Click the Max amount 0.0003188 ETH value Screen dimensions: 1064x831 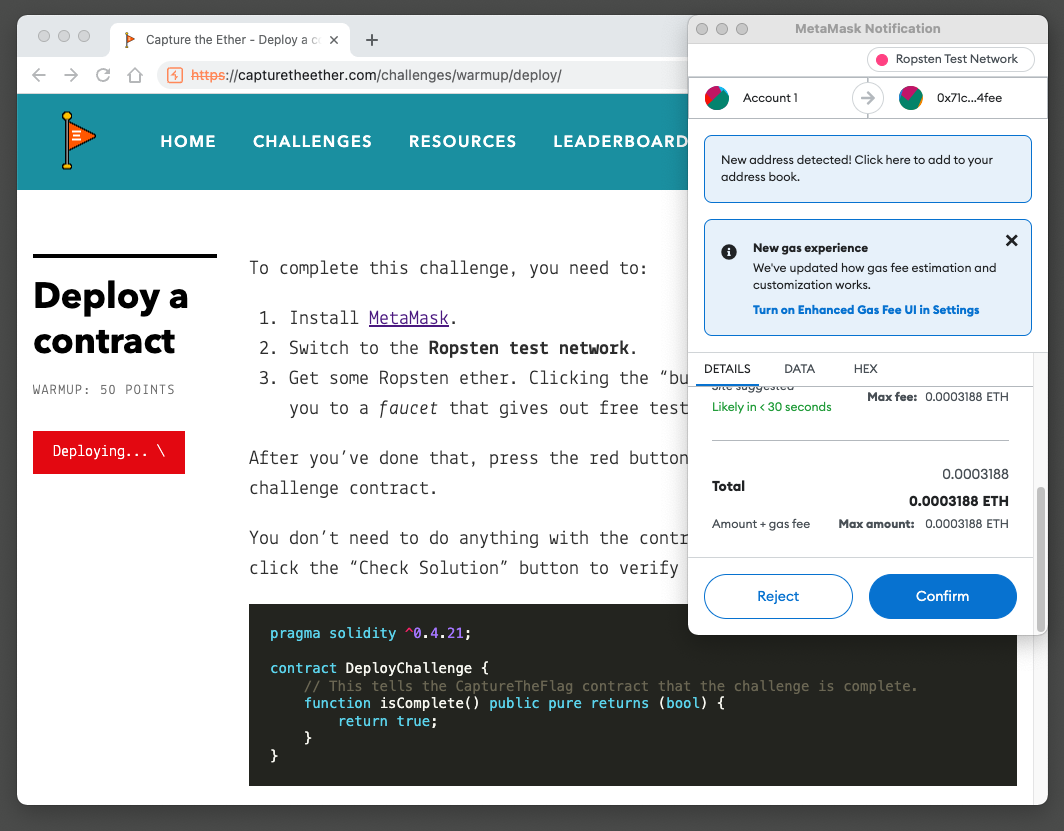[966, 524]
